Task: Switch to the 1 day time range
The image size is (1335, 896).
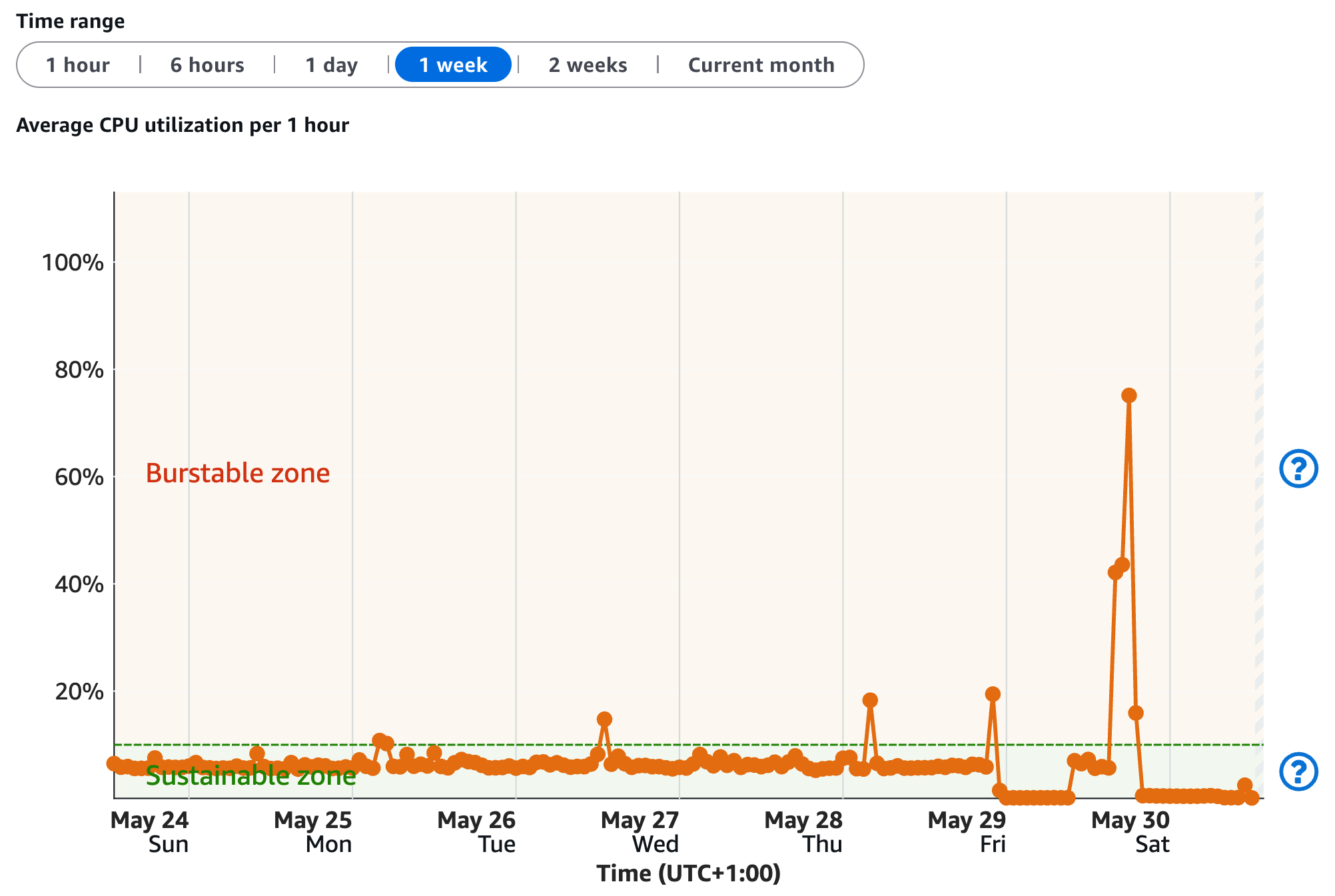Action: coord(332,65)
